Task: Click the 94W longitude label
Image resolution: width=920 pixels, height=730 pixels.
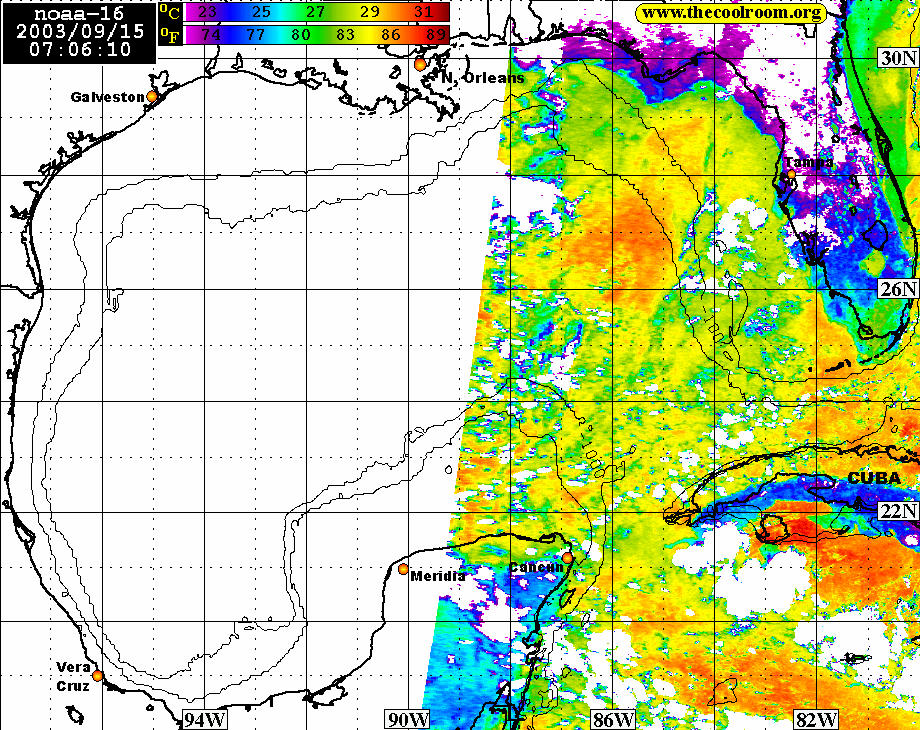Action: 204,720
